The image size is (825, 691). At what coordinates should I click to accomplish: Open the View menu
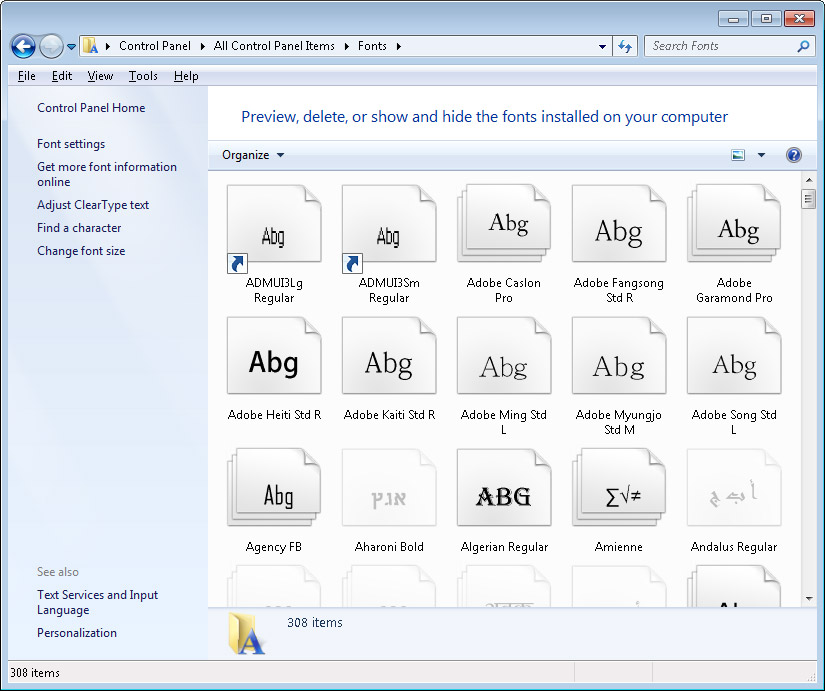[100, 76]
